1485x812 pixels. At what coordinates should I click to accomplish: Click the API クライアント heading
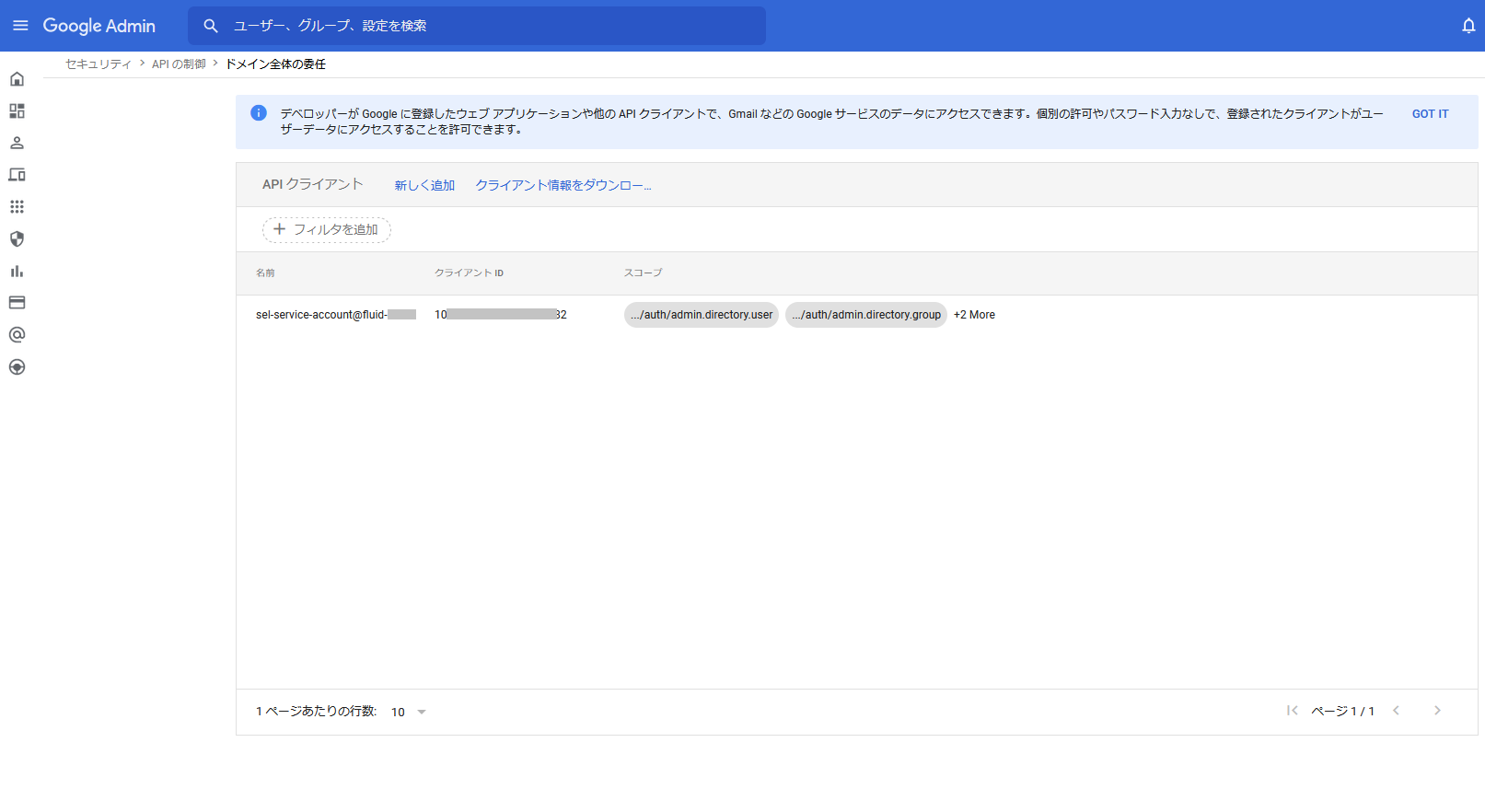(x=313, y=184)
